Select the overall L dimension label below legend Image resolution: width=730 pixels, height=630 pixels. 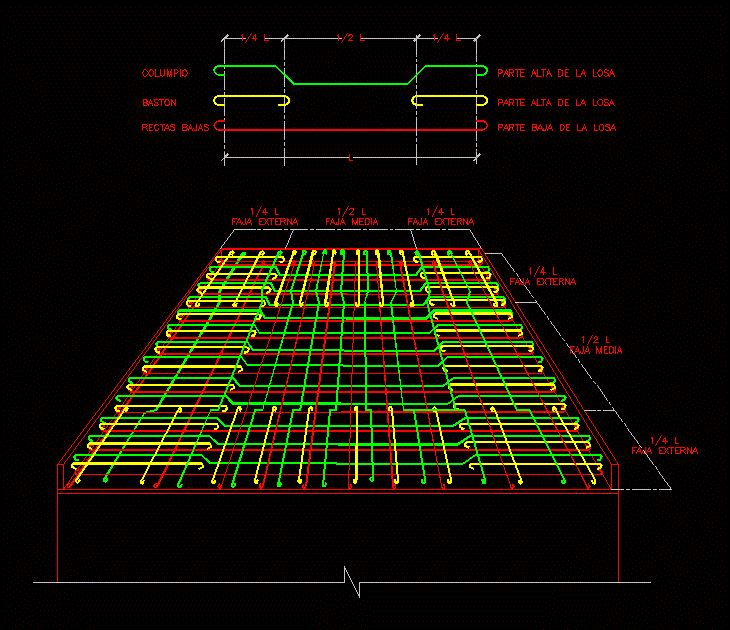351,158
